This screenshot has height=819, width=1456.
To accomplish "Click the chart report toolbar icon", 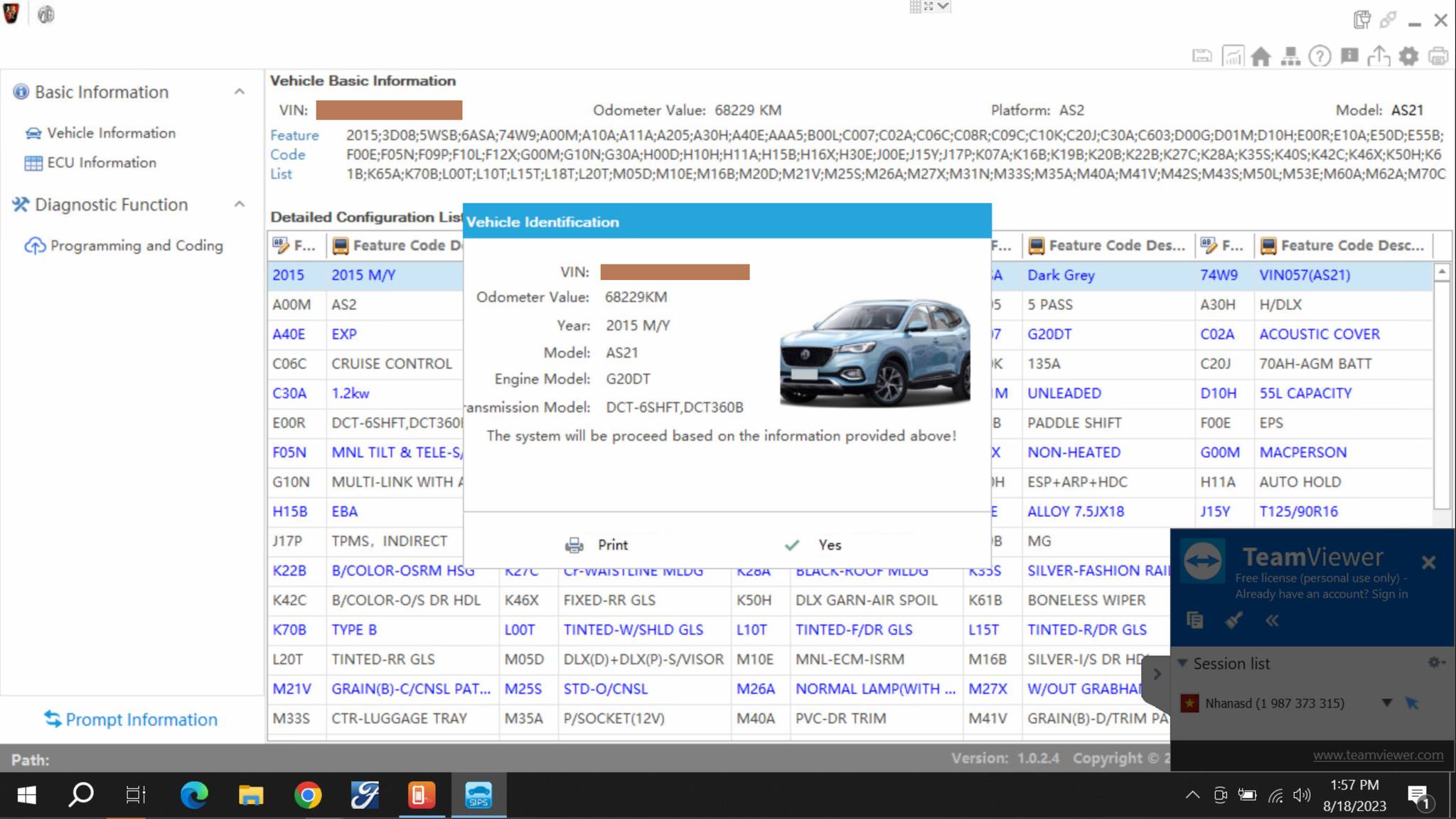I will coord(1232,56).
